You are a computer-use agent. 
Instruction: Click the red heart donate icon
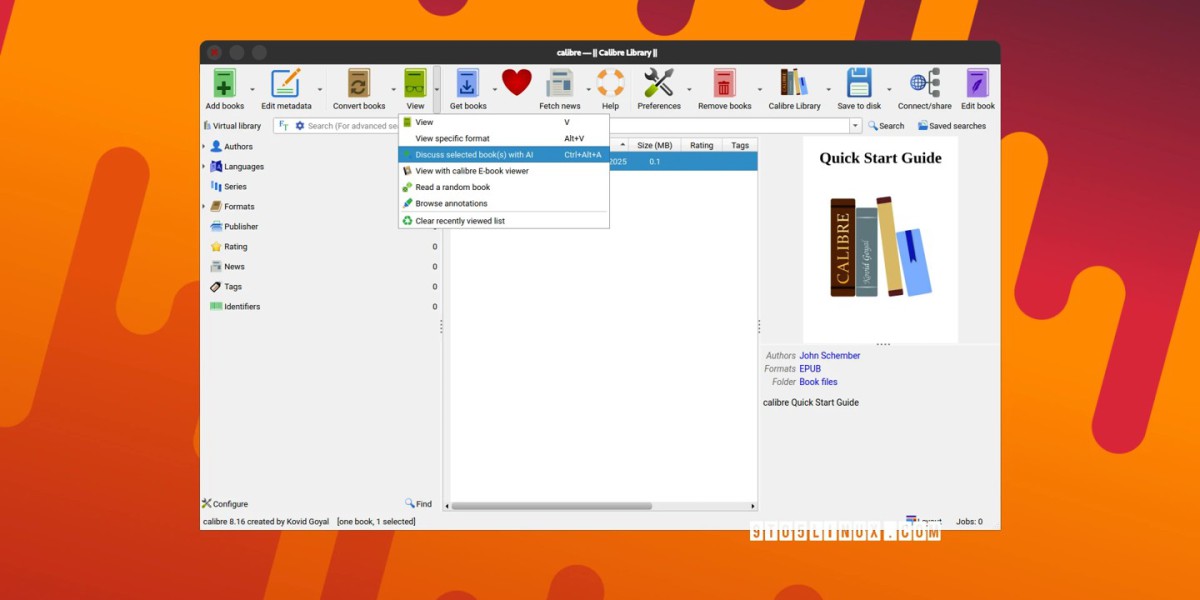pos(516,83)
